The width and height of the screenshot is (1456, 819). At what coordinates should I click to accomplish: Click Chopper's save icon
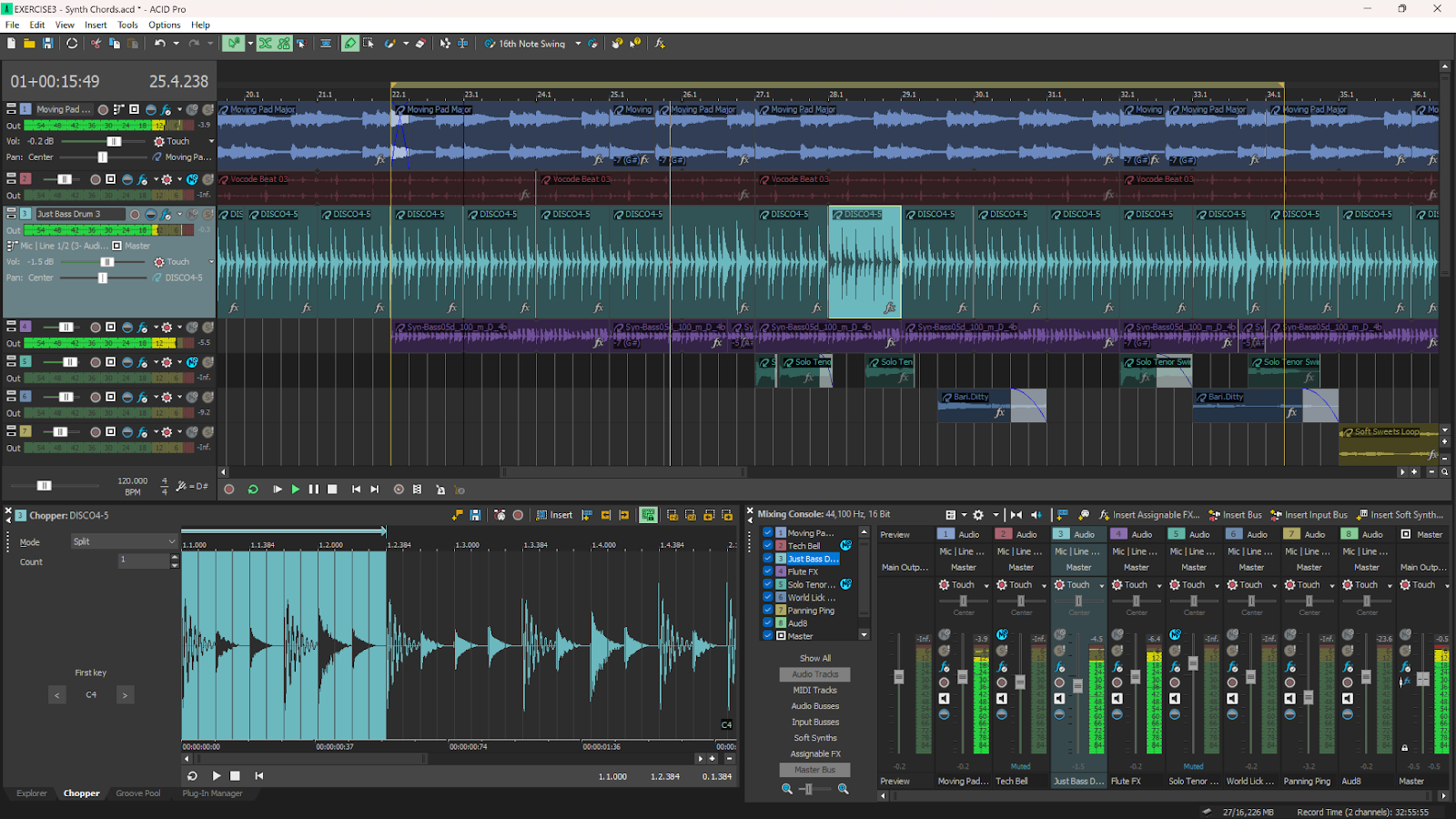point(475,515)
